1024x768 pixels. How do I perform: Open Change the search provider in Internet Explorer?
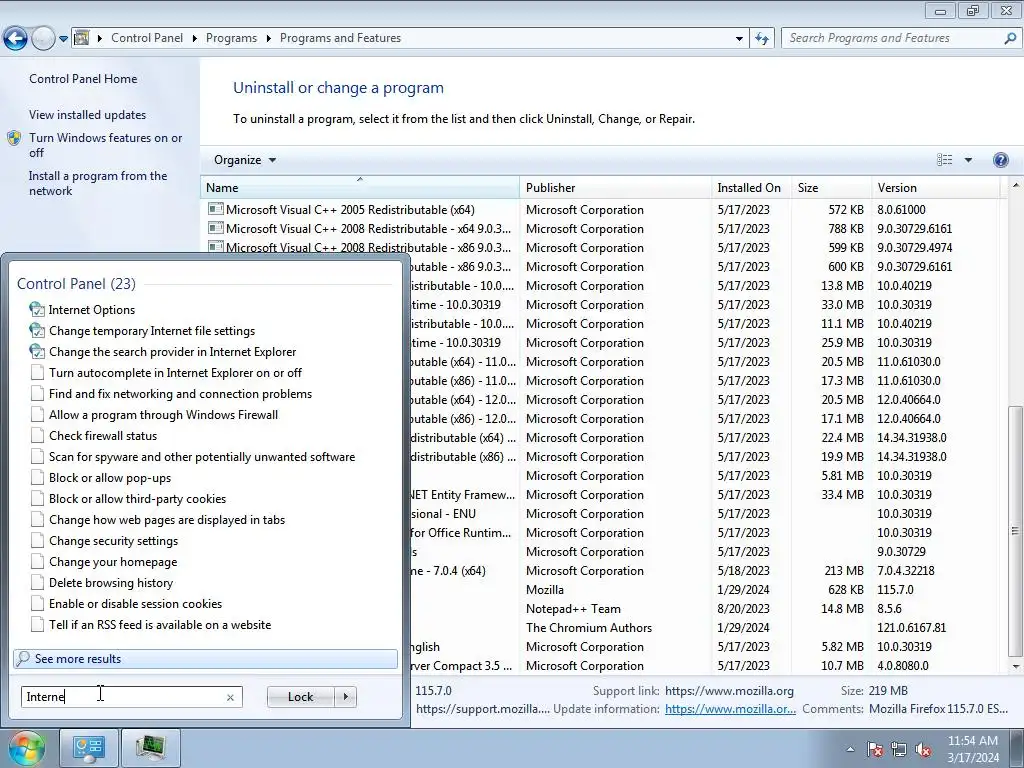coord(172,351)
